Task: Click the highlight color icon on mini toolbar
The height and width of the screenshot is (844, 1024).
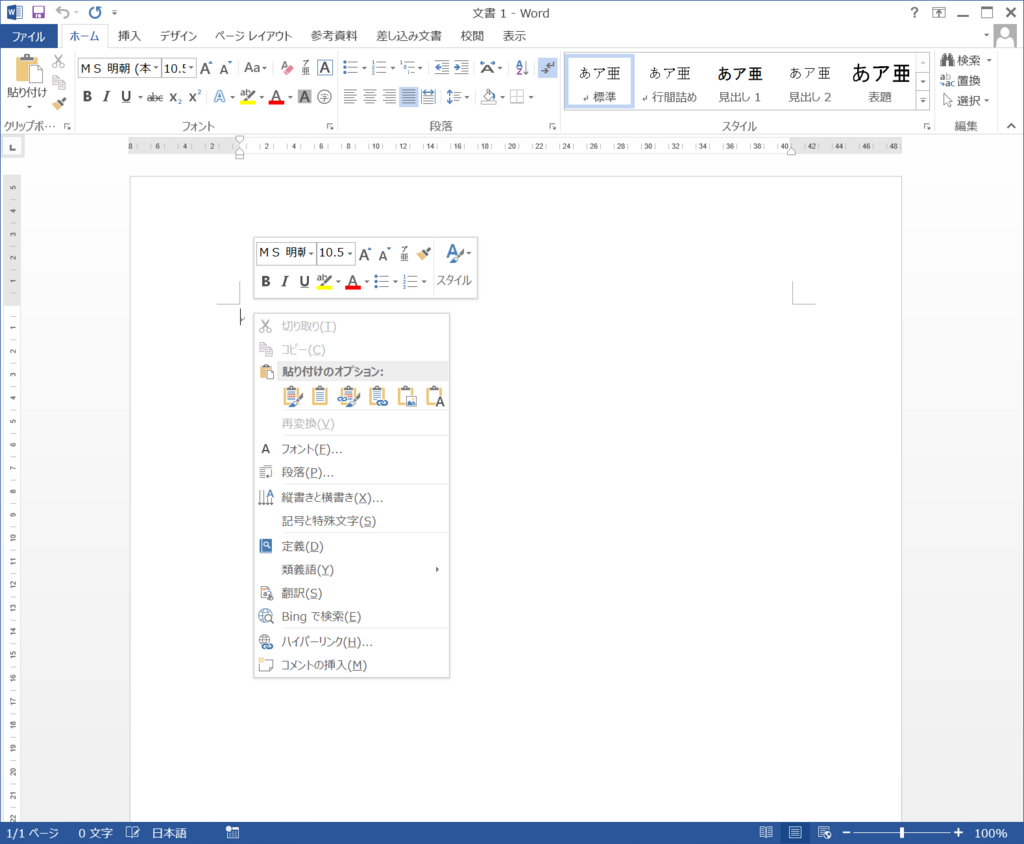Action: coord(325,281)
